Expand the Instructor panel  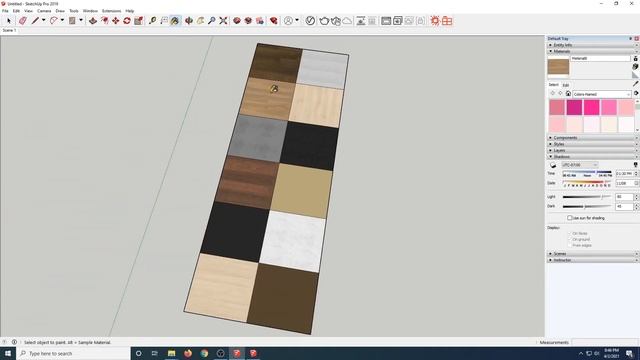[592, 260]
